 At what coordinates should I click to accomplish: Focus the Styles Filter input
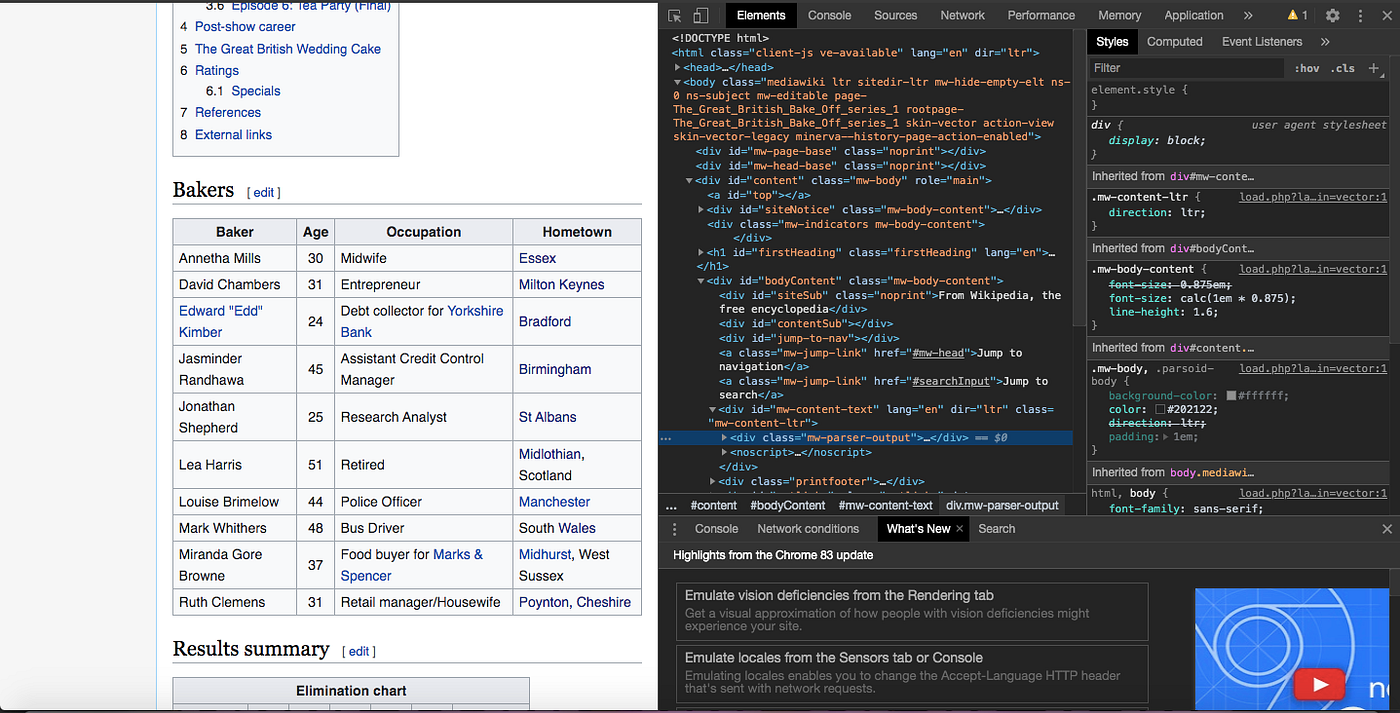(x=1186, y=68)
